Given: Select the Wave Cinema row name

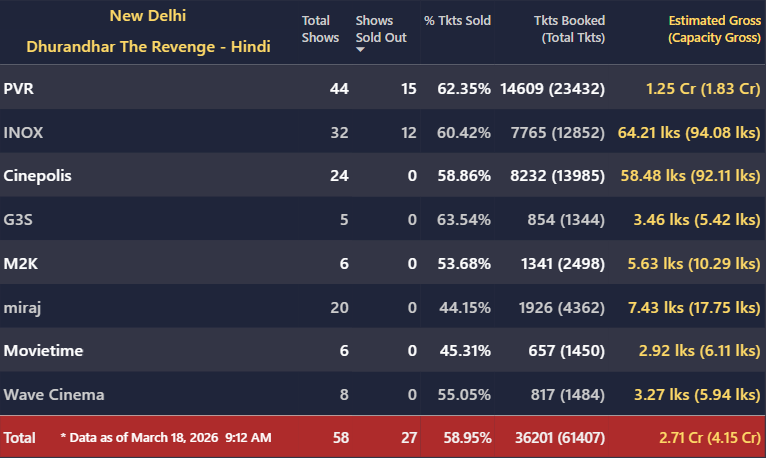Looking at the screenshot, I should pyautogui.click(x=54, y=395).
